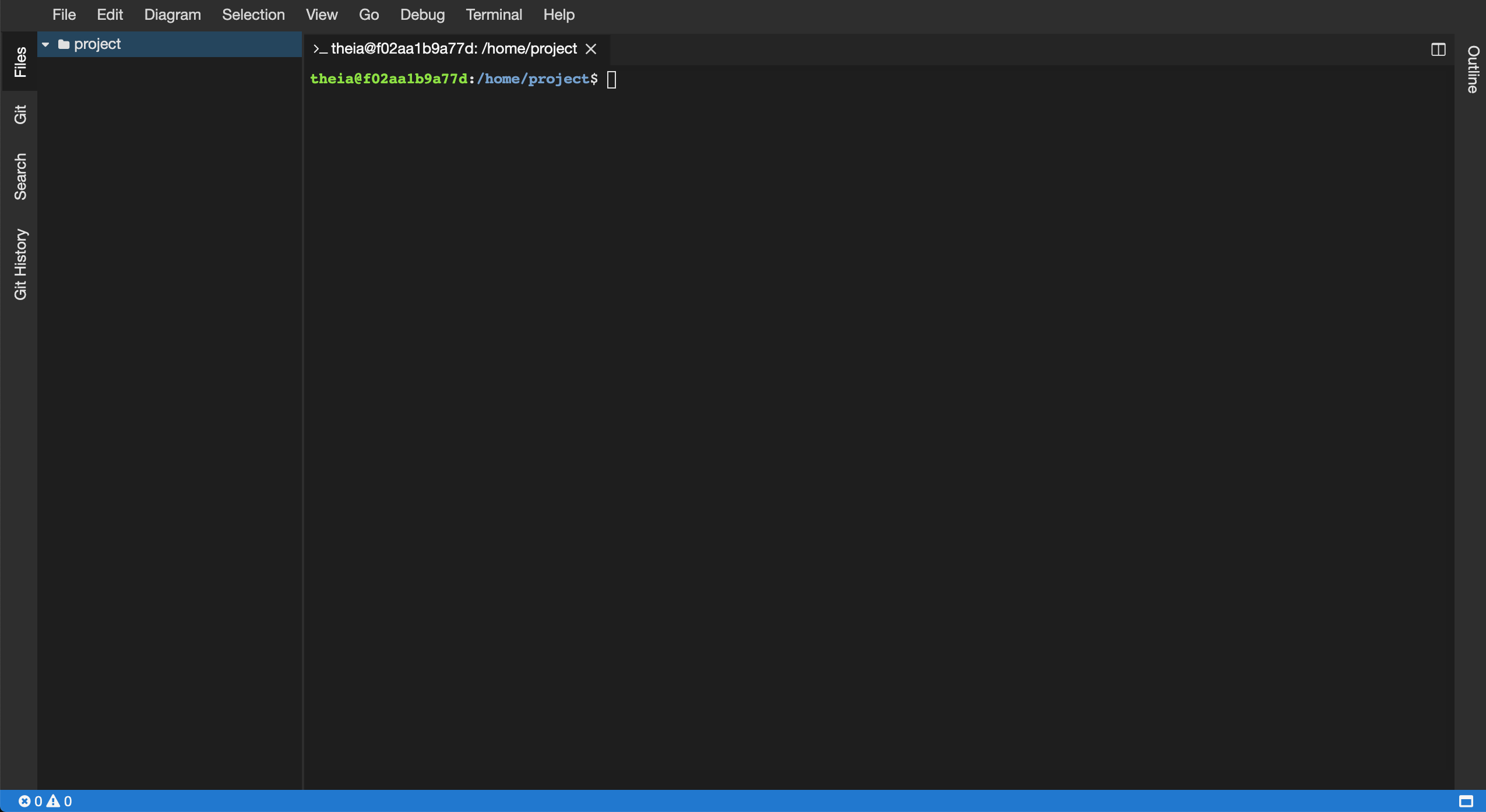Click the project folder icon
This screenshot has width=1486, height=812.
click(64, 44)
